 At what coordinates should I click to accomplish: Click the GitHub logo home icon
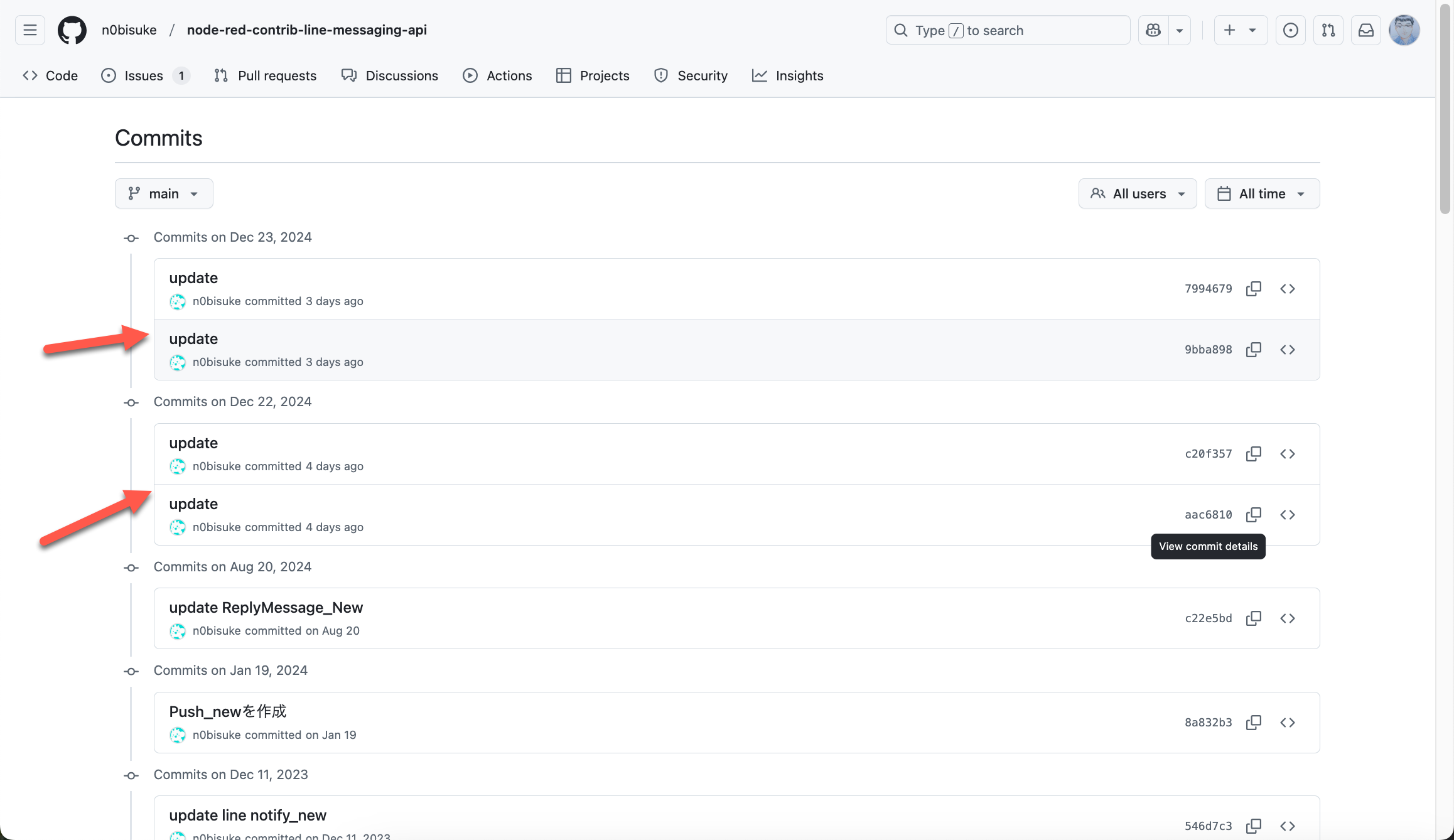[x=72, y=30]
